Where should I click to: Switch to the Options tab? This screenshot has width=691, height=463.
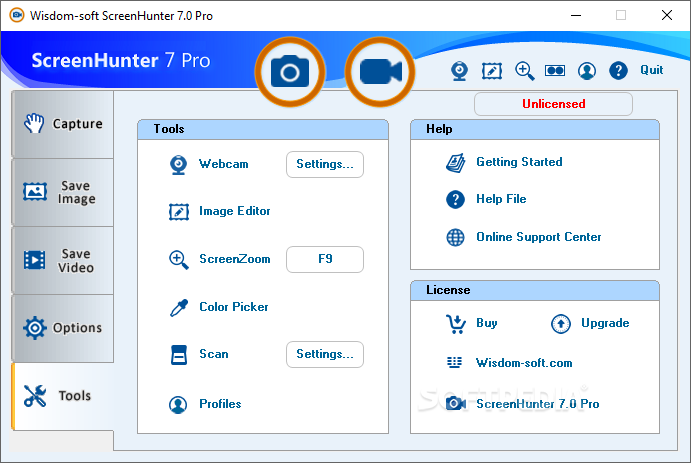click(x=63, y=328)
